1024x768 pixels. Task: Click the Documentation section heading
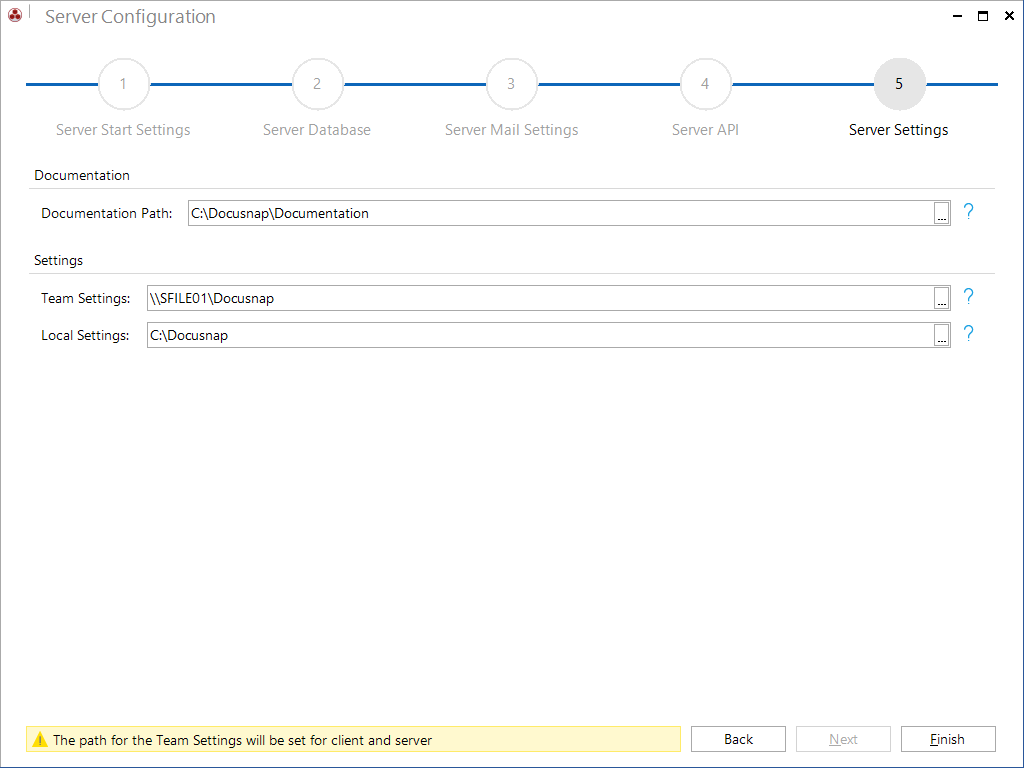click(82, 175)
